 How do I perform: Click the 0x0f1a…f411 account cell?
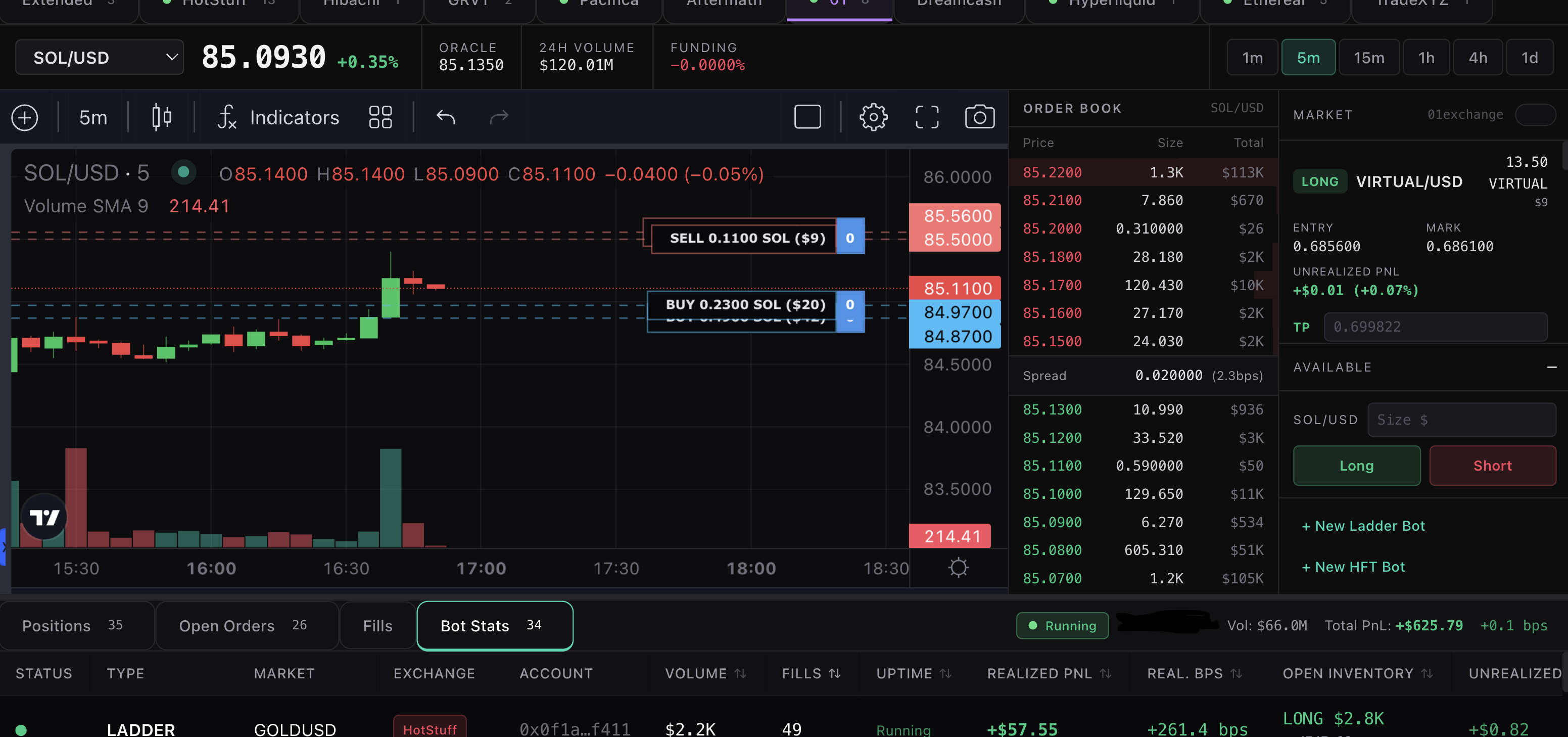coord(575,729)
